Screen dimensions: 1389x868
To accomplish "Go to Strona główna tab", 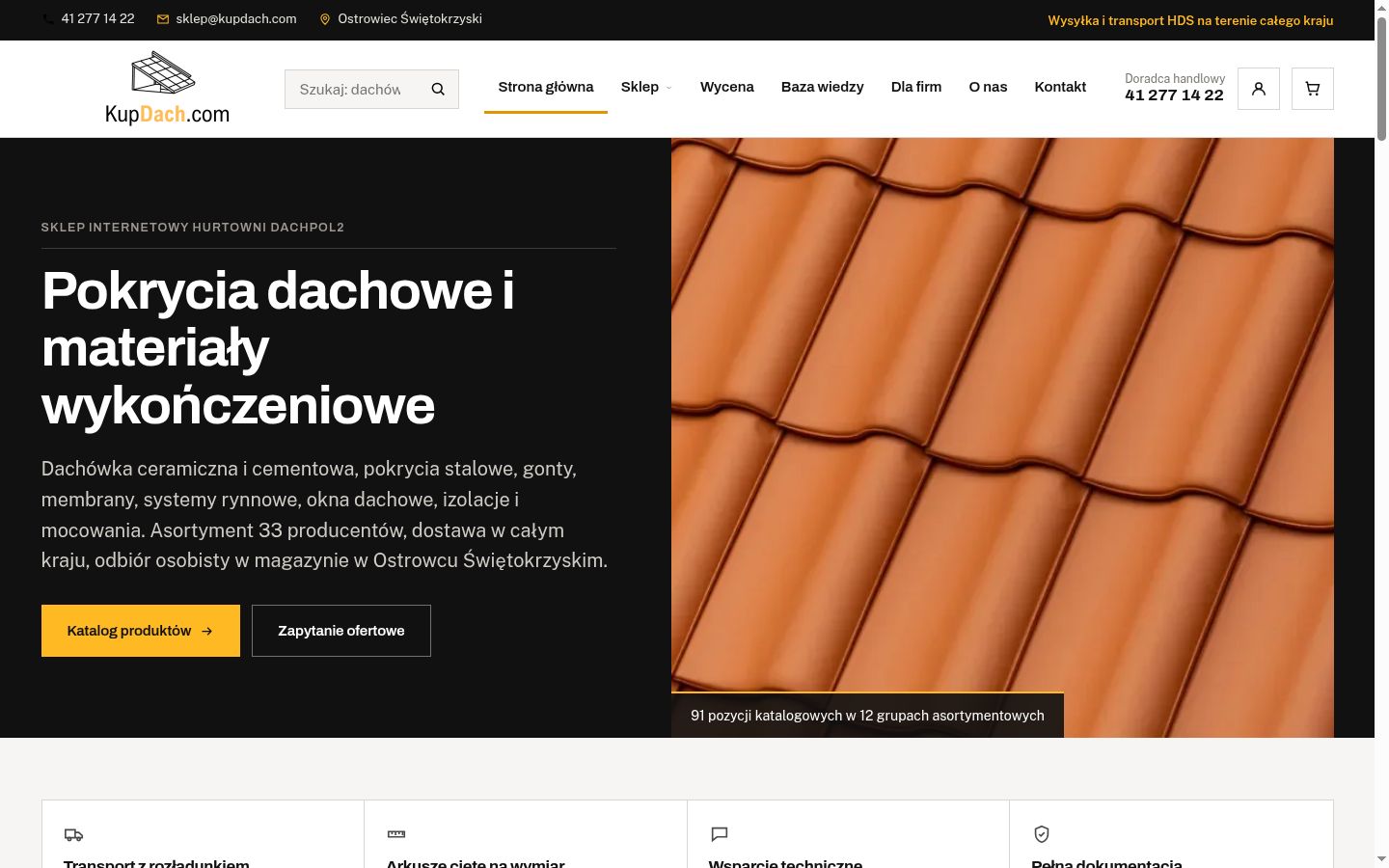I will pos(546,87).
